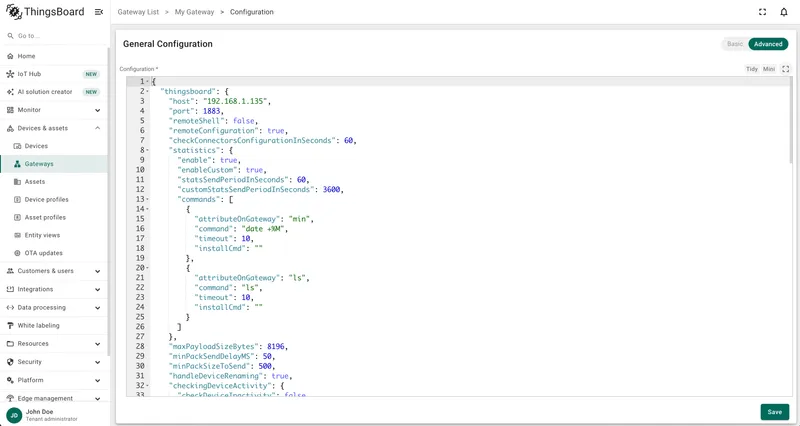800x426 pixels.
Task: Focus the Go to search field
Action: pos(54,36)
